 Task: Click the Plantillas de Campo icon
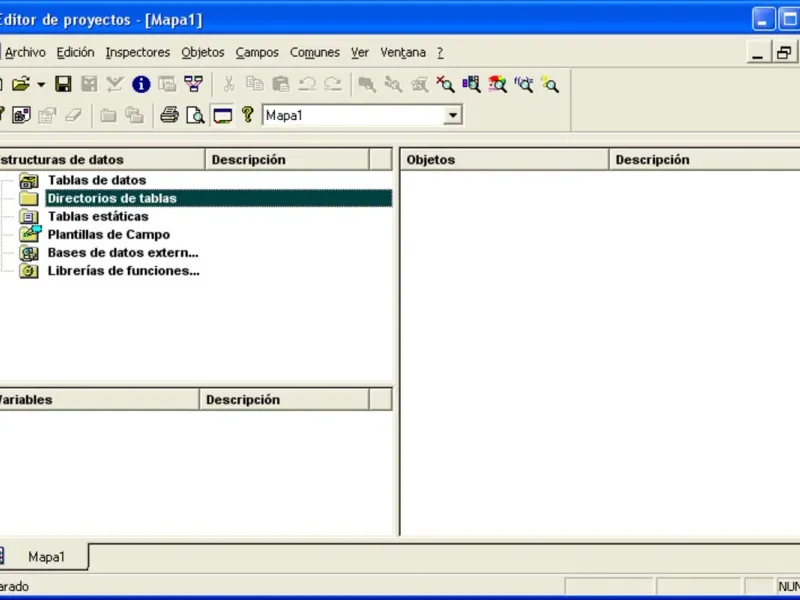click(30, 234)
